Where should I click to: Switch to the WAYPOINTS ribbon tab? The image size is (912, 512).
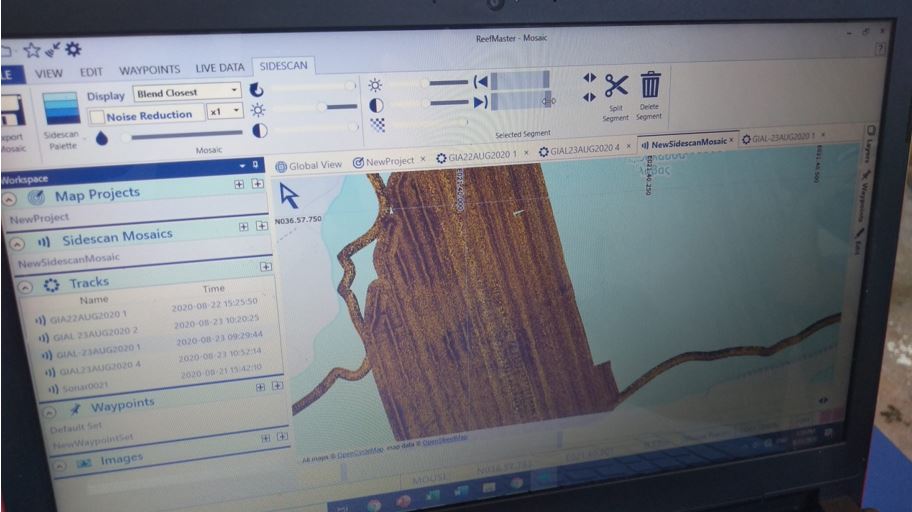point(149,70)
